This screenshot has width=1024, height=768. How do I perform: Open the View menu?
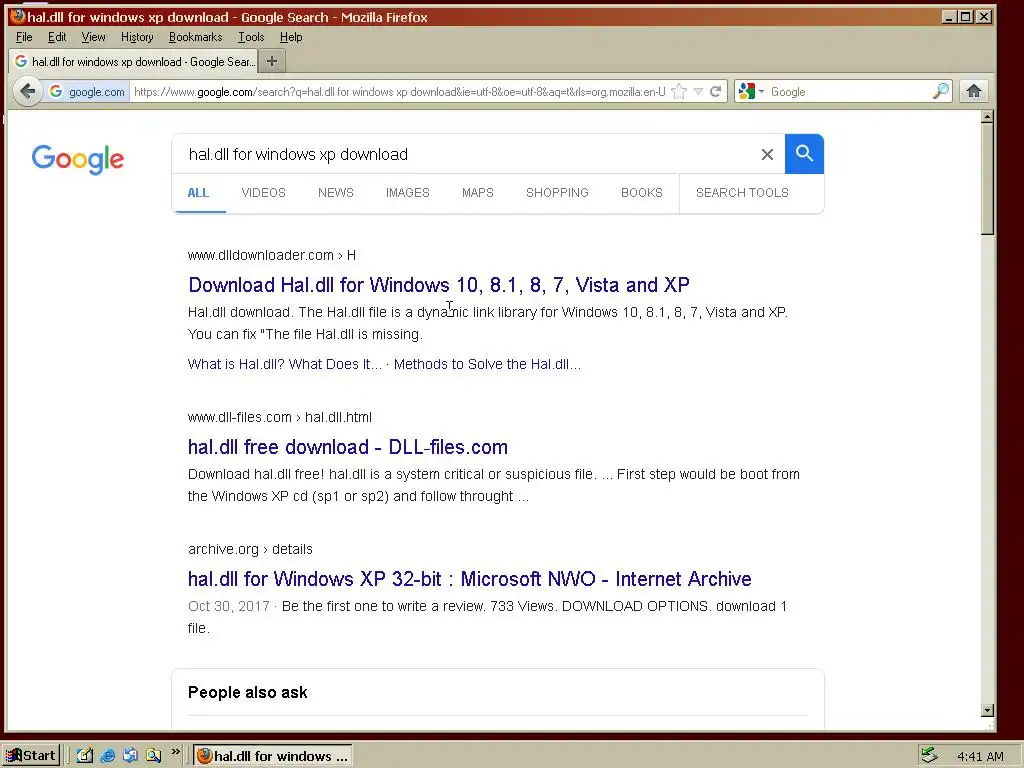[x=93, y=37]
